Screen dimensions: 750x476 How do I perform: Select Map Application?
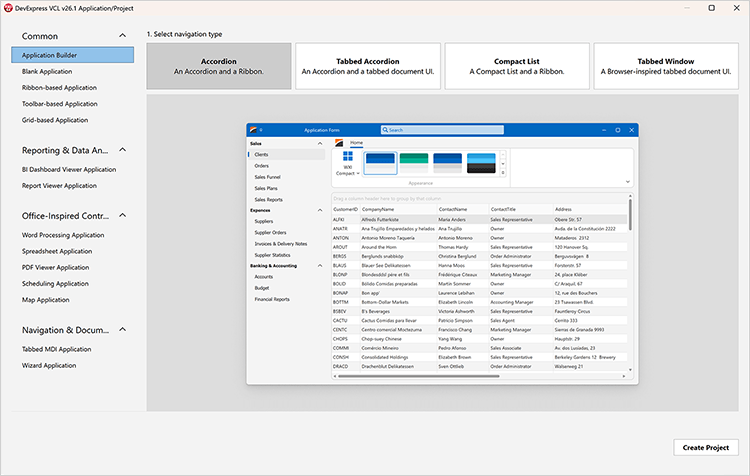45,300
